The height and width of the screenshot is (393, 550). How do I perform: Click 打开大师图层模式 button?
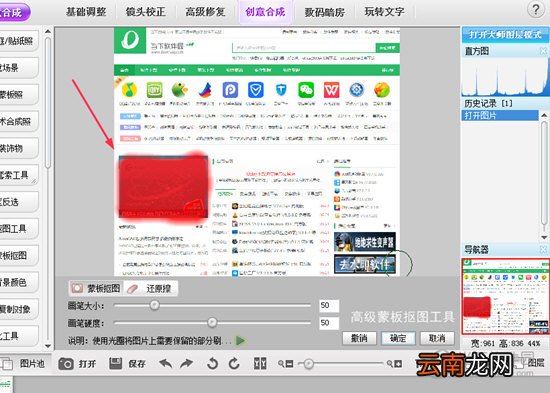(x=505, y=35)
